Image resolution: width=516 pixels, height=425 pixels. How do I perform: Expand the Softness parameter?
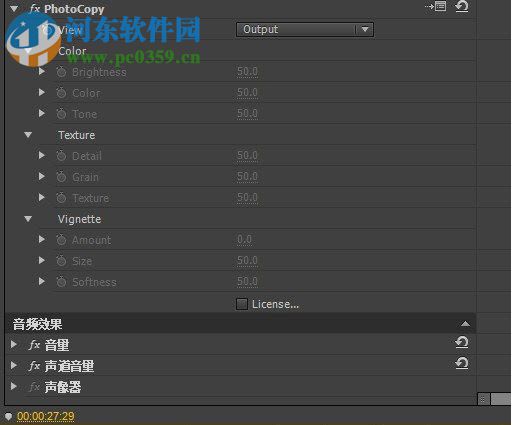click(42, 281)
